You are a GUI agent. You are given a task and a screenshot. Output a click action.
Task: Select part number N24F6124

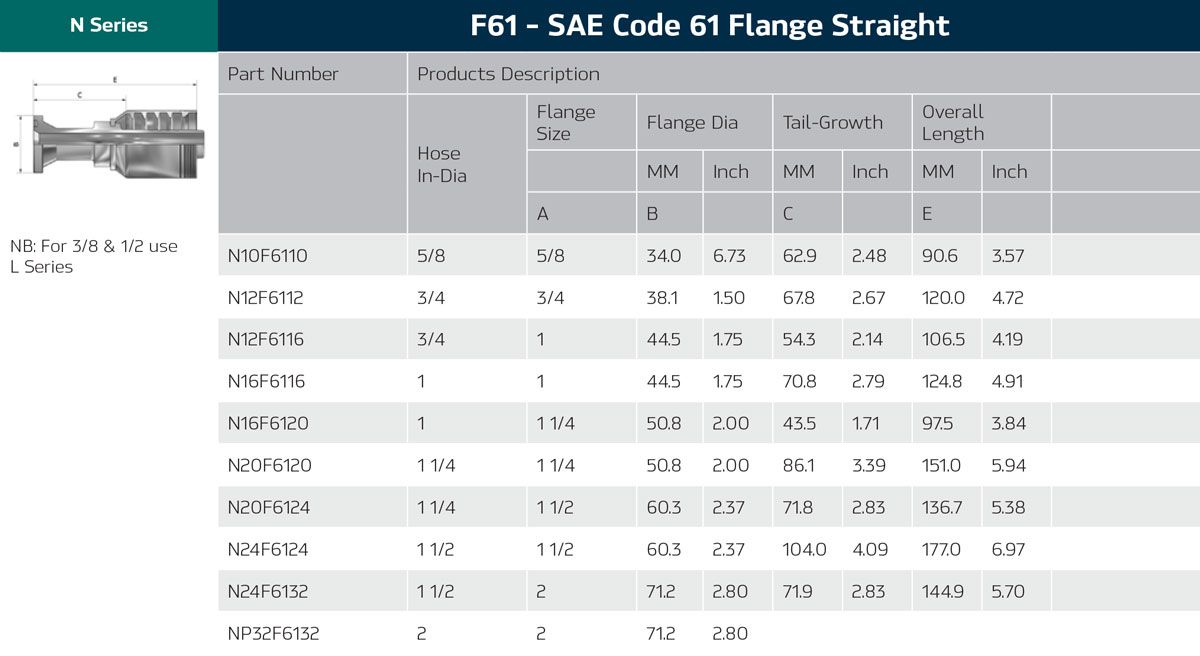point(269,550)
